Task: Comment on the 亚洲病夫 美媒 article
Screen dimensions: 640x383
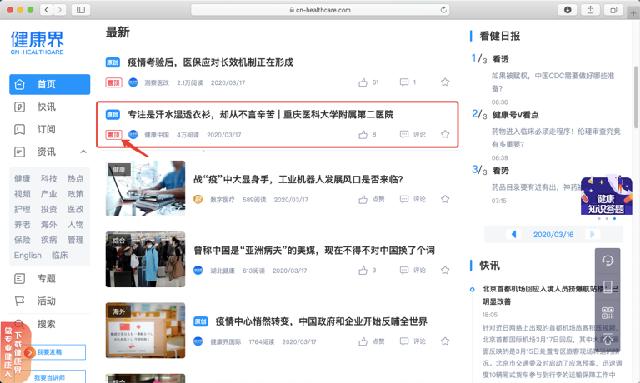Action: point(404,270)
